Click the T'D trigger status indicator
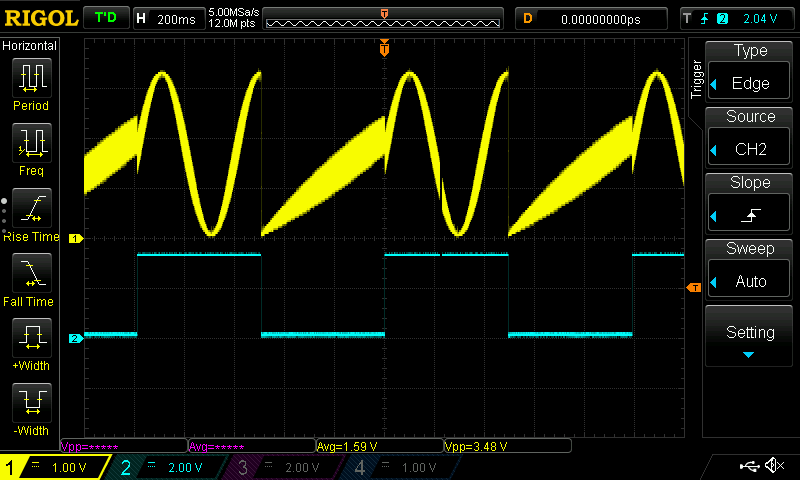 click(106, 18)
